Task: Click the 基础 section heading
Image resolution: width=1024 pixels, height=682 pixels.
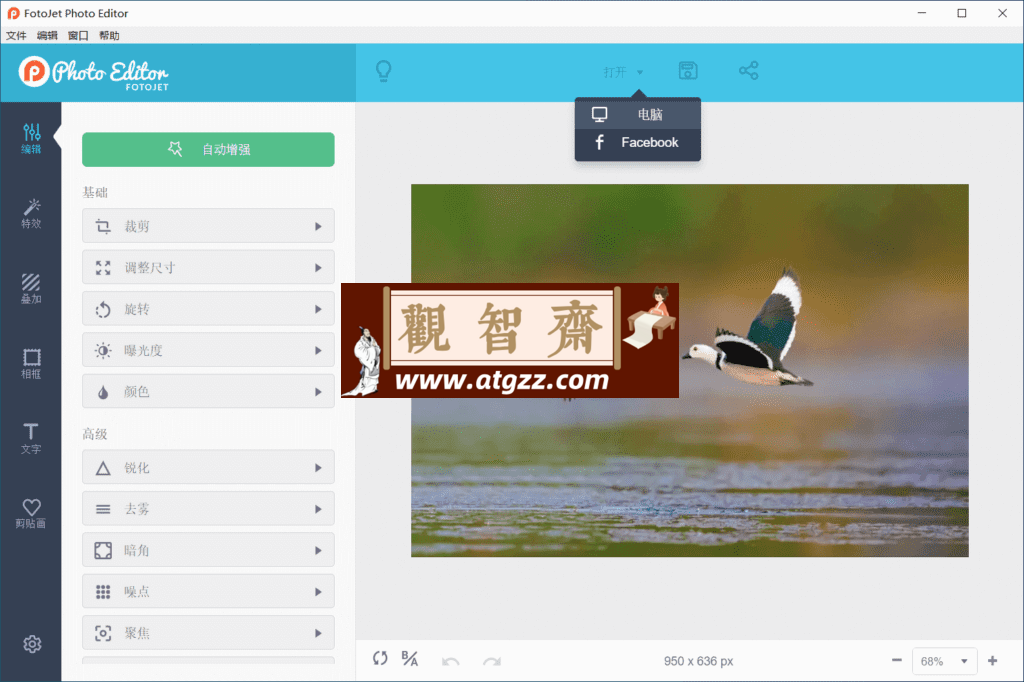Action: pyautogui.click(x=95, y=192)
